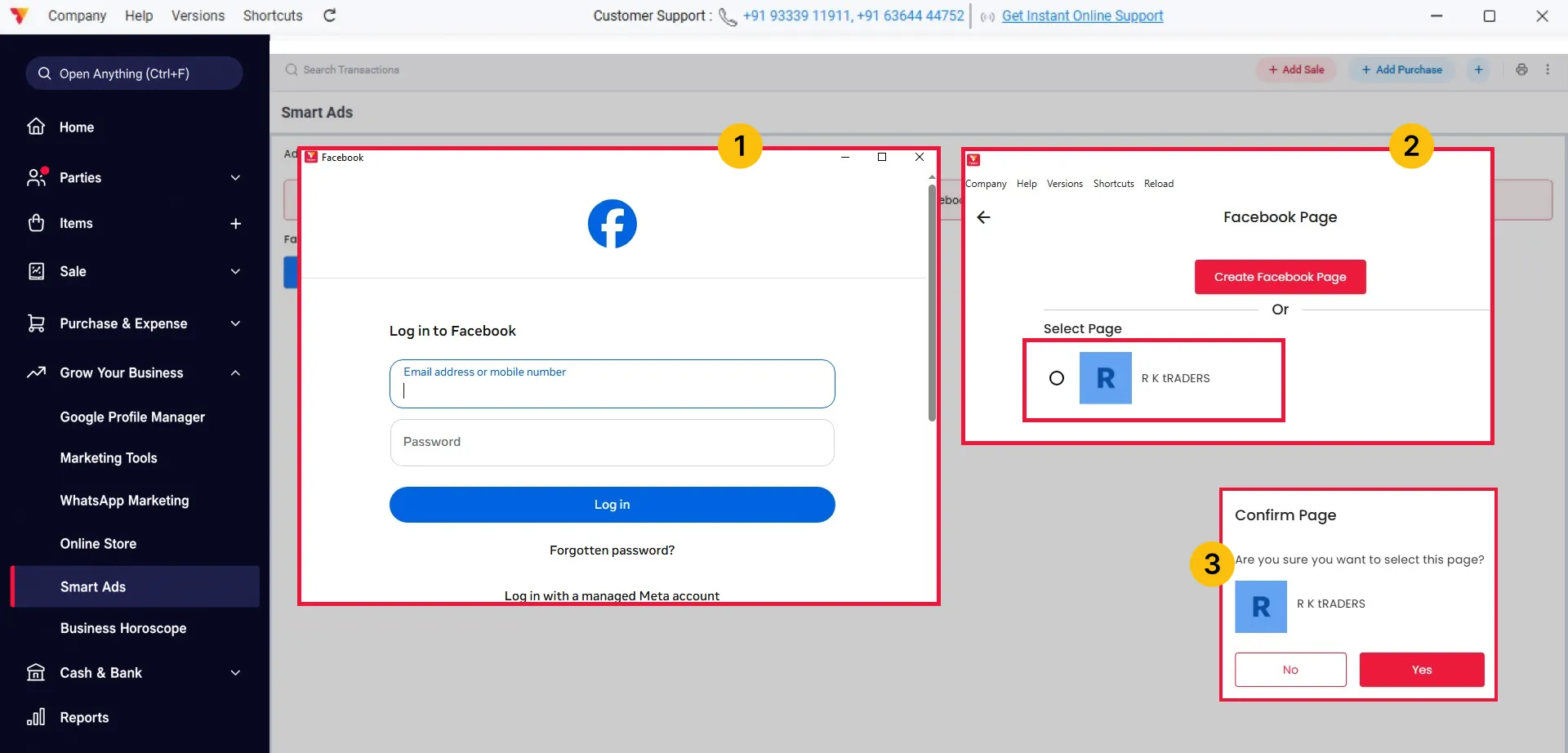Click the Sale chart icon in sidebar

coord(36,271)
